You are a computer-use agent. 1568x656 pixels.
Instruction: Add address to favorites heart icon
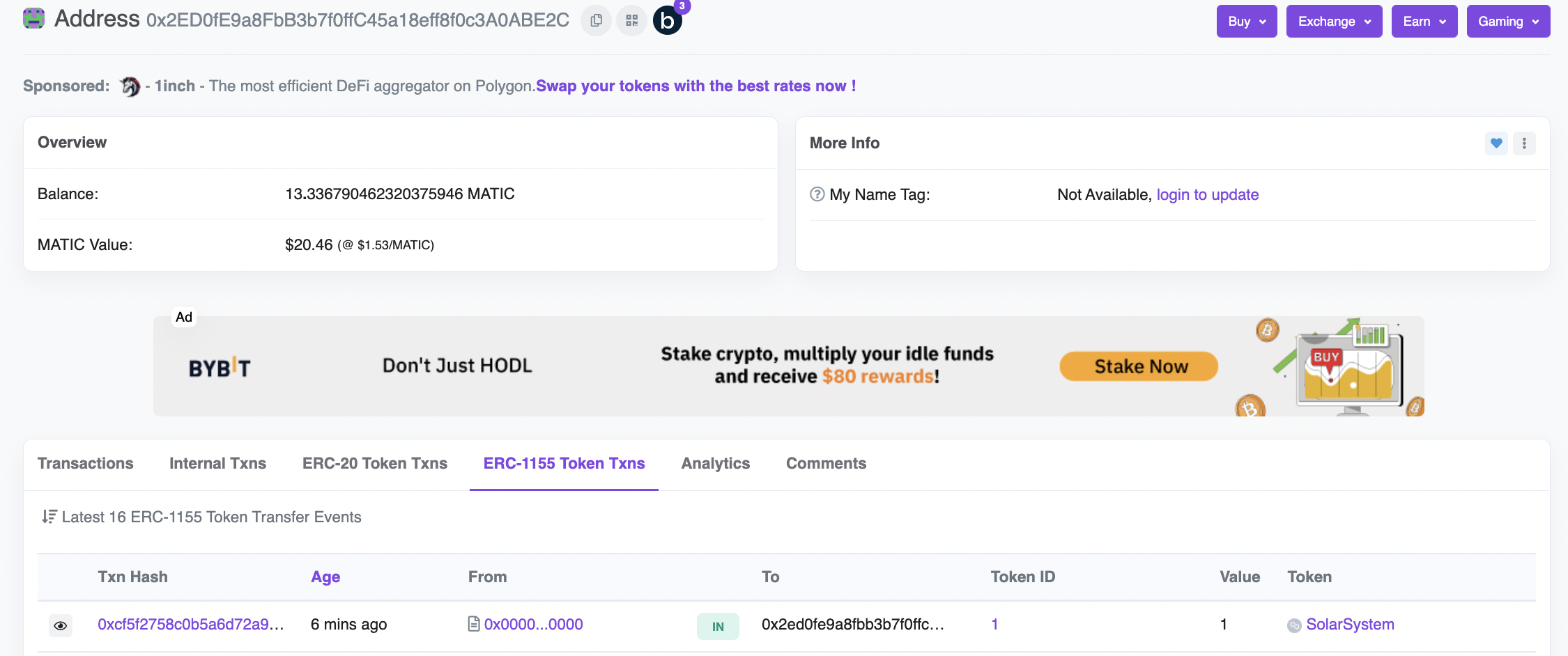[1496, 143]
